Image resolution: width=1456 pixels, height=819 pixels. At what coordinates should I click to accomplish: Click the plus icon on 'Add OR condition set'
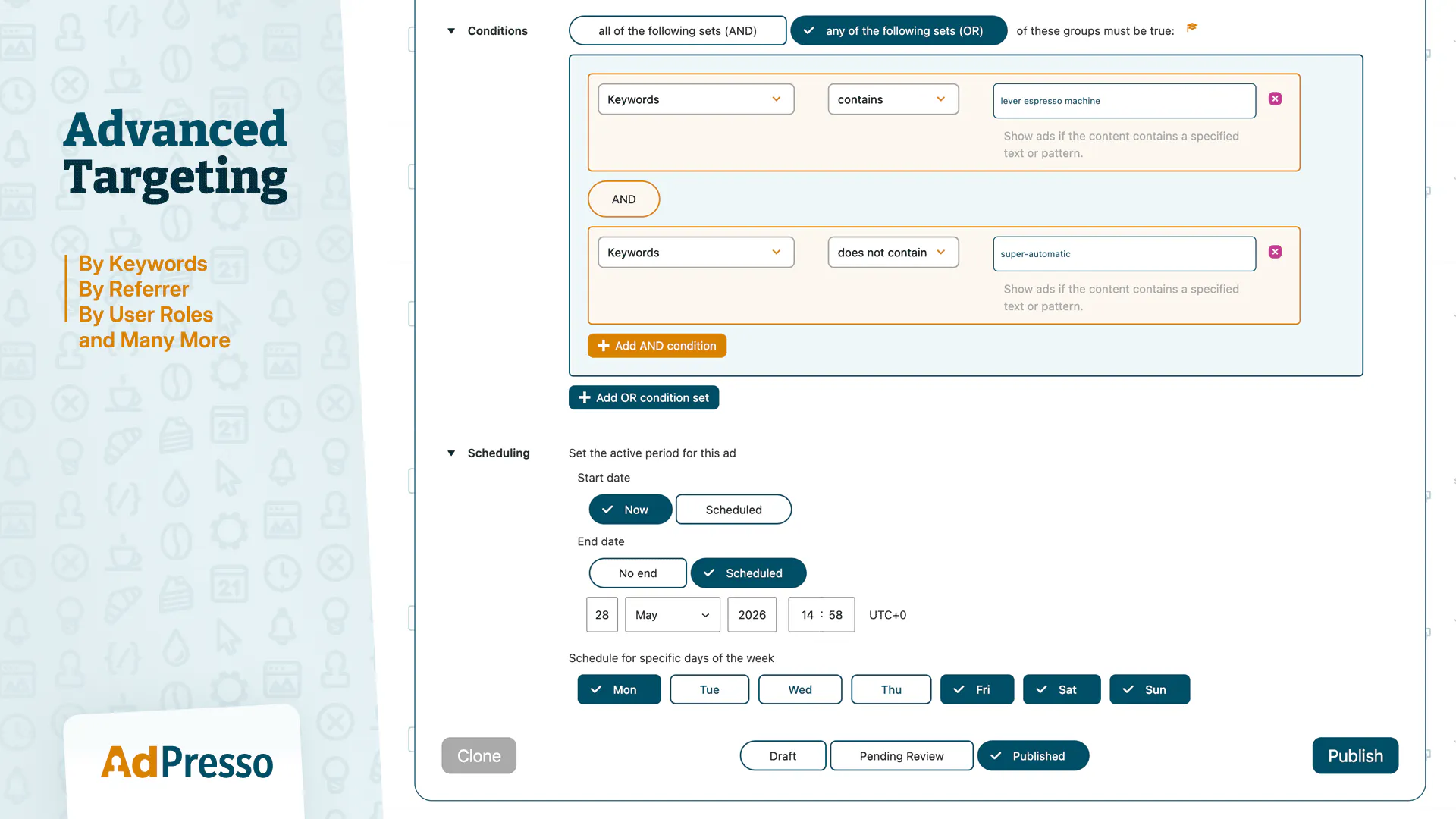(x=585, y=398)
